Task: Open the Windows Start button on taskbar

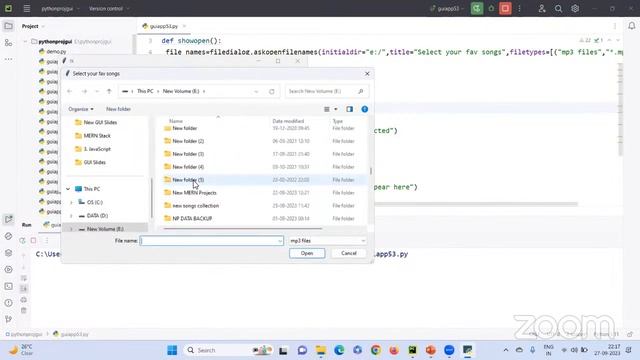Action: pyautogui.click(x=172, y=350)
